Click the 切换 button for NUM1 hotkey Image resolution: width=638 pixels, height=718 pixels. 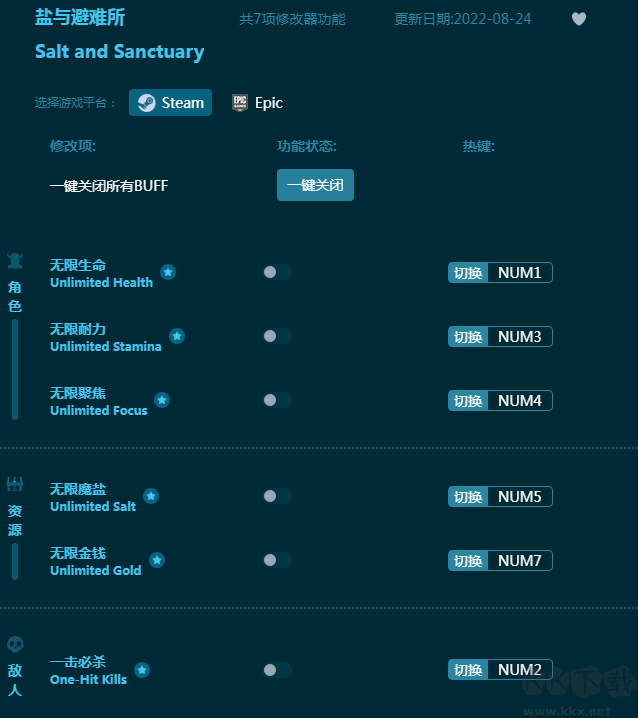[x=468, y=273]
